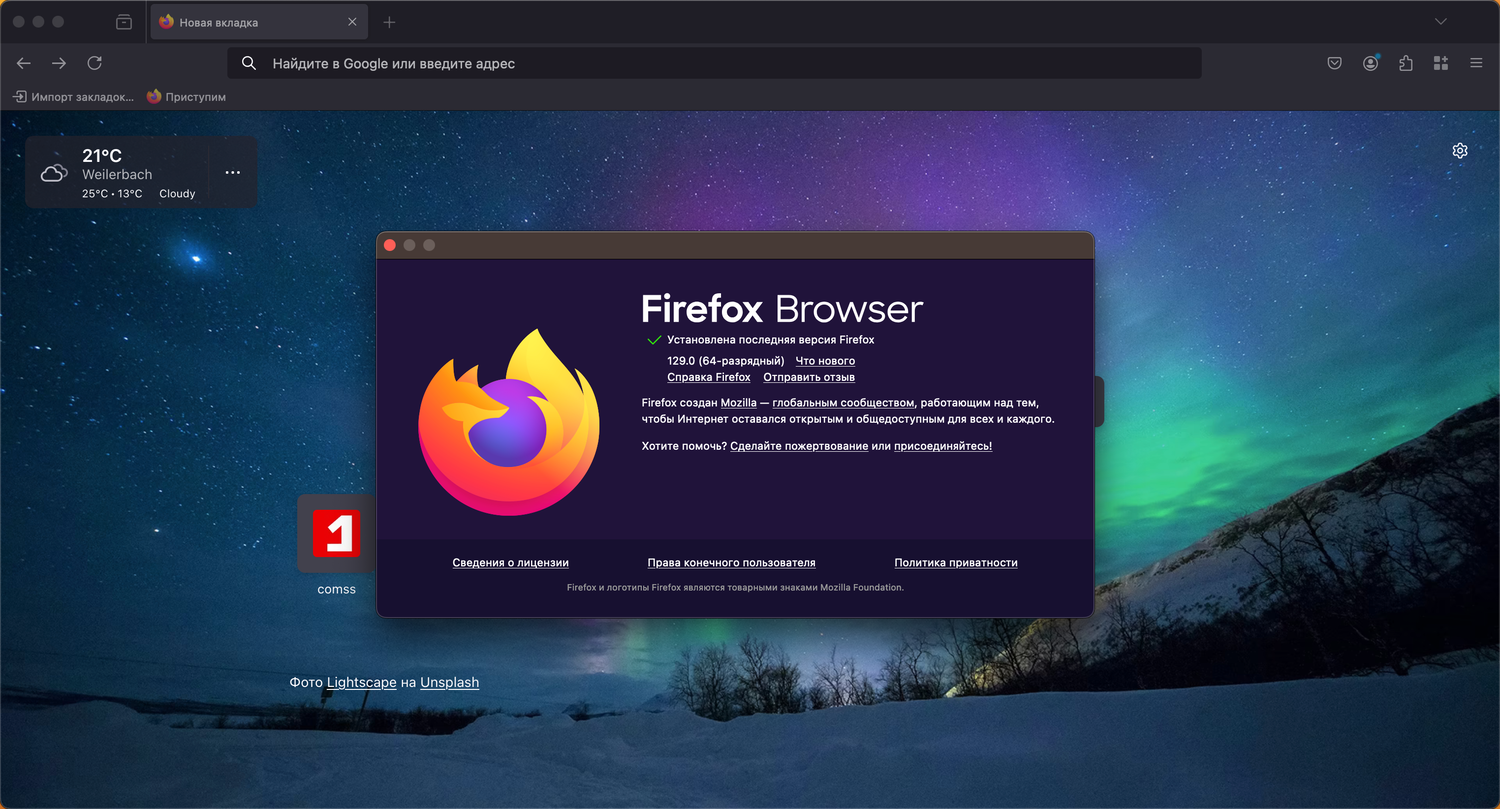This screenshot has width=1500, height=809.
Task: Open the Справка Firefox link
Action: click(709, 377)
